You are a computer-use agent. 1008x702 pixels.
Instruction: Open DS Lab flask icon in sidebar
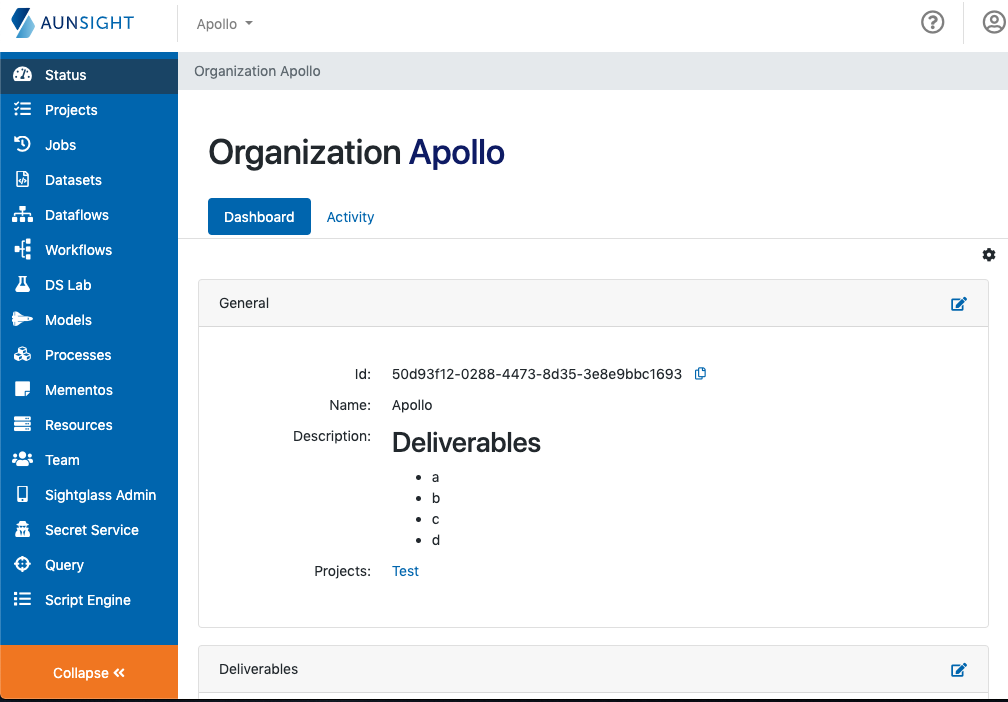coord(22,285)
